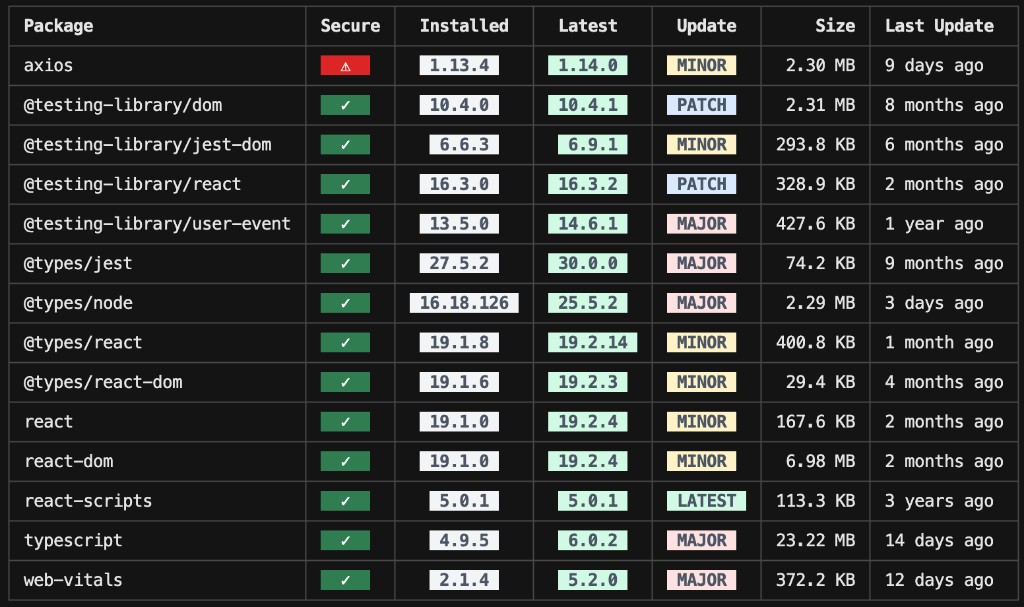Viewport: 1024px width, 607px height.
Task: Click the size value 6.98 MB
Action: [x=820, y=461]
